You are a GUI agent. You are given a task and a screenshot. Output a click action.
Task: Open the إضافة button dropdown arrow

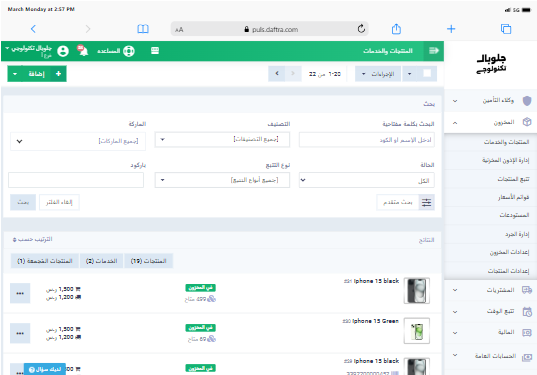[15, 74]
